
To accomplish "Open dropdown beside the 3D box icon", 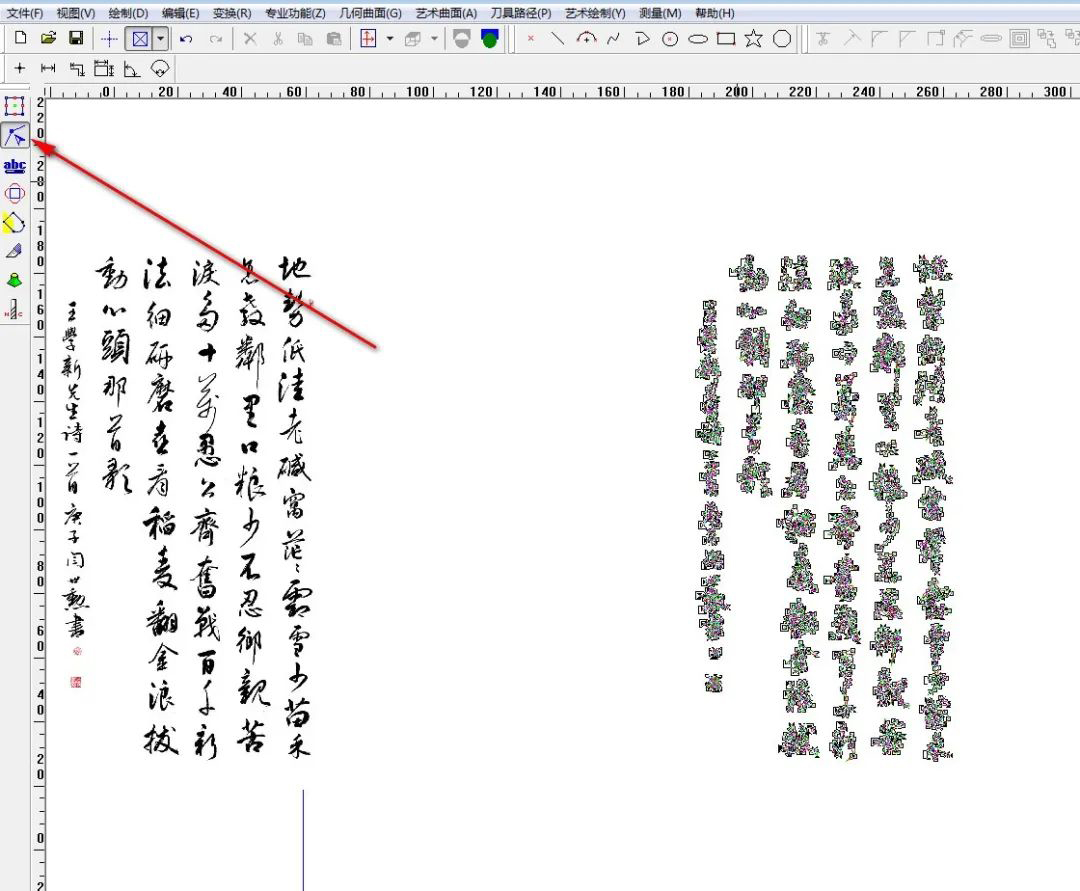I will pos(434,39).
